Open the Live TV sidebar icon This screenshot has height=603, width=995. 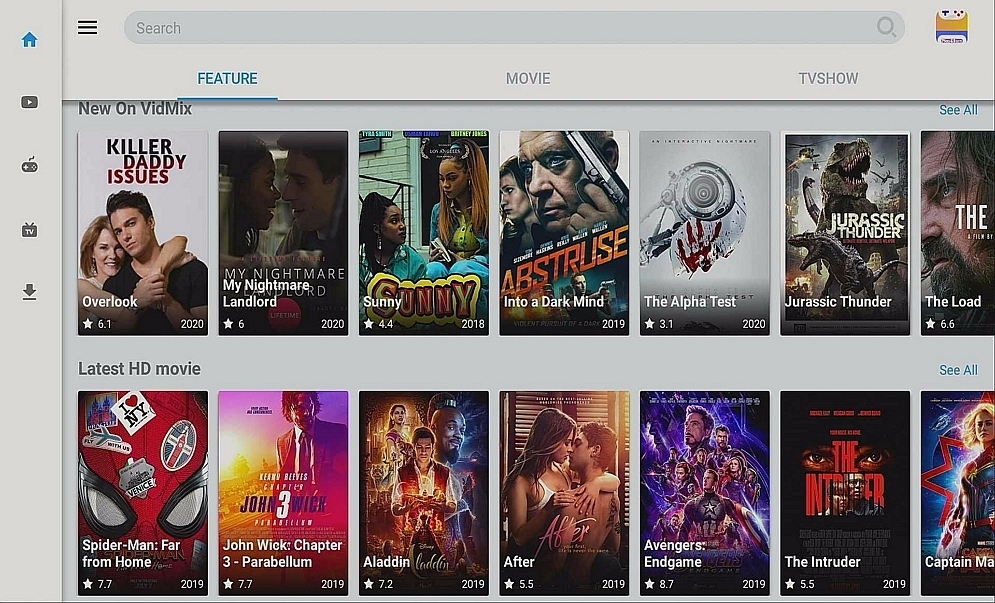(29, 229)
